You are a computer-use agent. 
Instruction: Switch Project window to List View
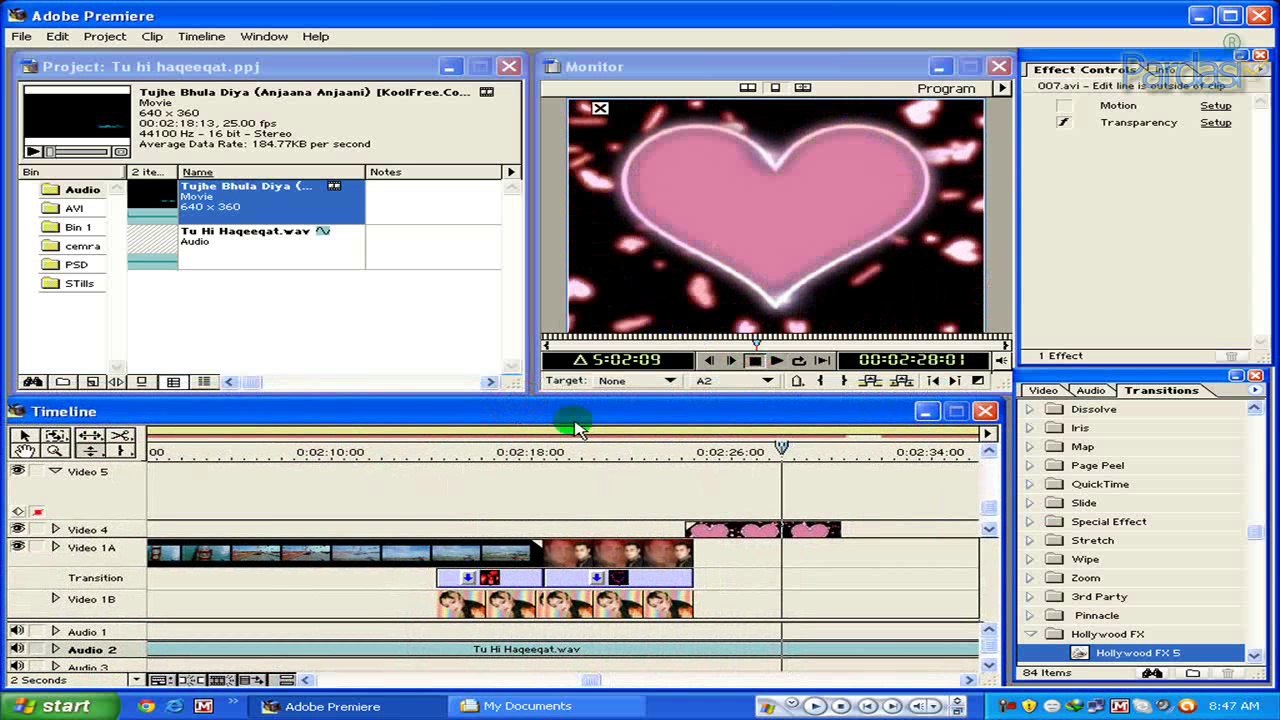coord(204,382)
